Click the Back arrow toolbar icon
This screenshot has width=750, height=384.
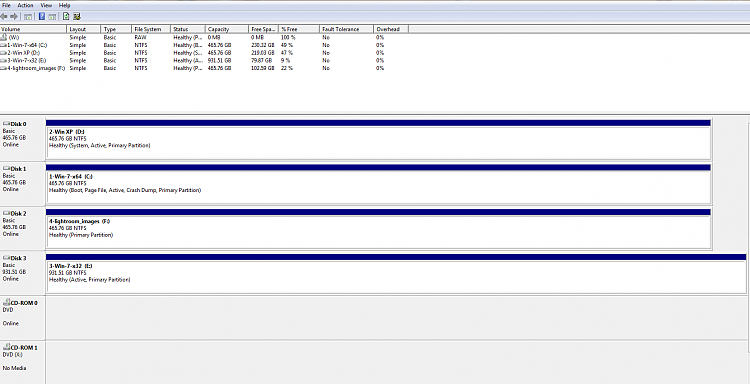(x=4, y=17)
